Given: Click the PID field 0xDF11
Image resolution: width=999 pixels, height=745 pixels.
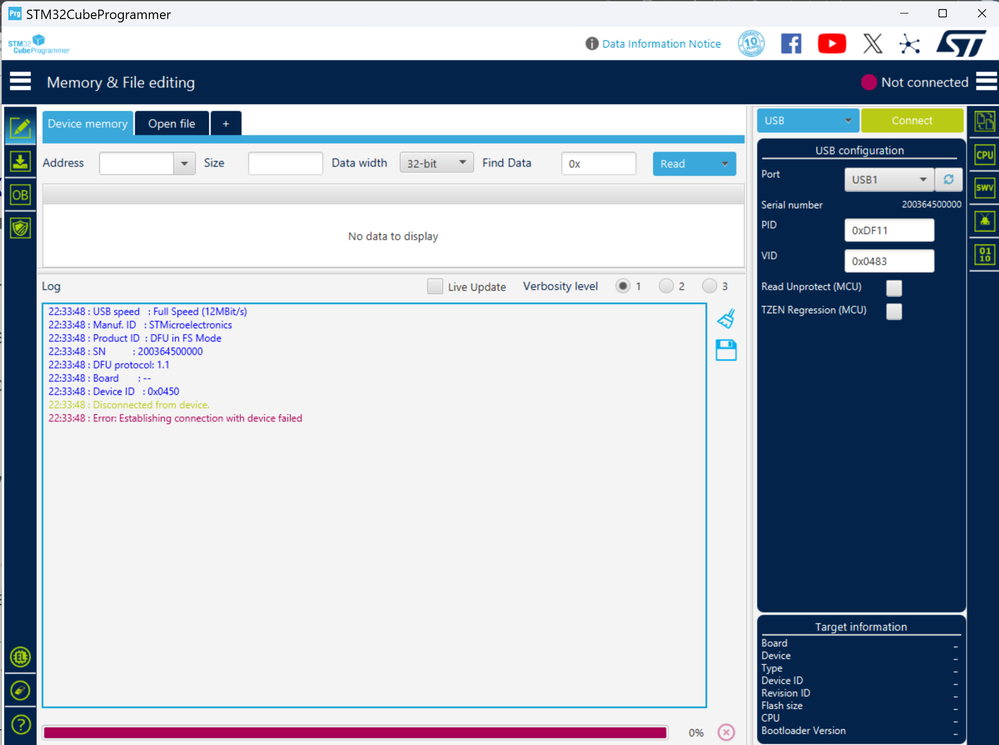Looking at the screenshot, I should 889,230.
